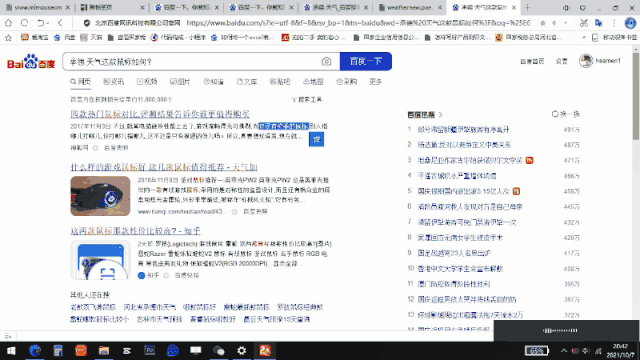
Task: Open second result about gaming mice recommendation
Action: 164,167
